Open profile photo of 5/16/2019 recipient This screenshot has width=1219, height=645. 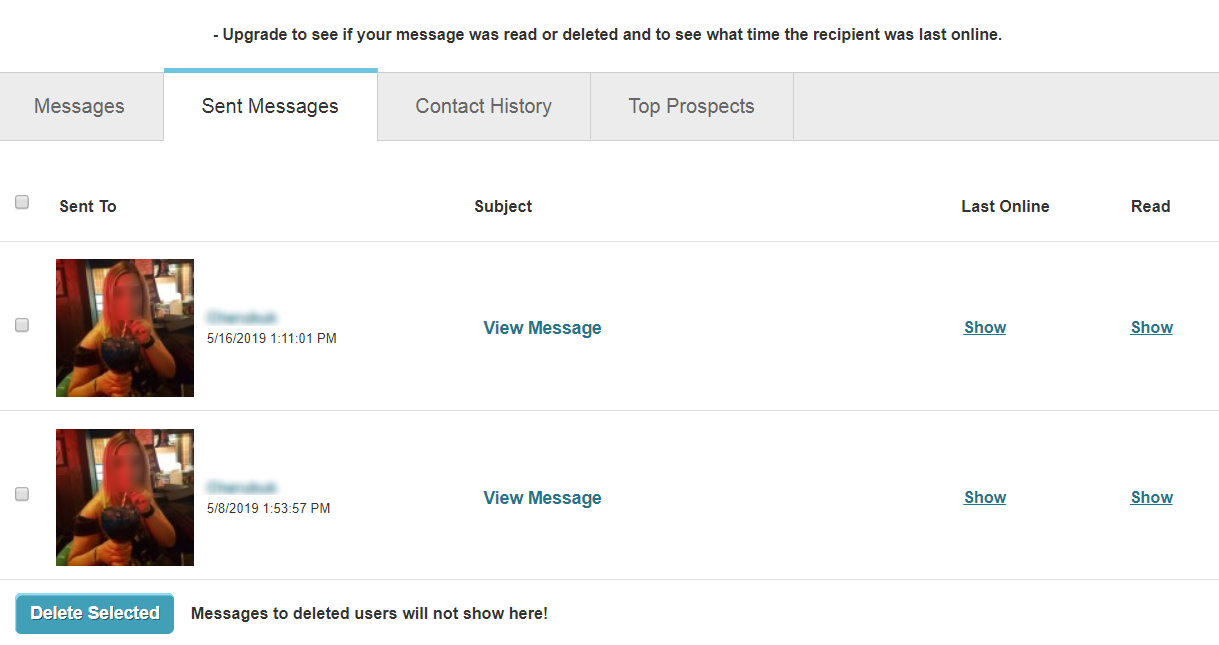[125, 328]
